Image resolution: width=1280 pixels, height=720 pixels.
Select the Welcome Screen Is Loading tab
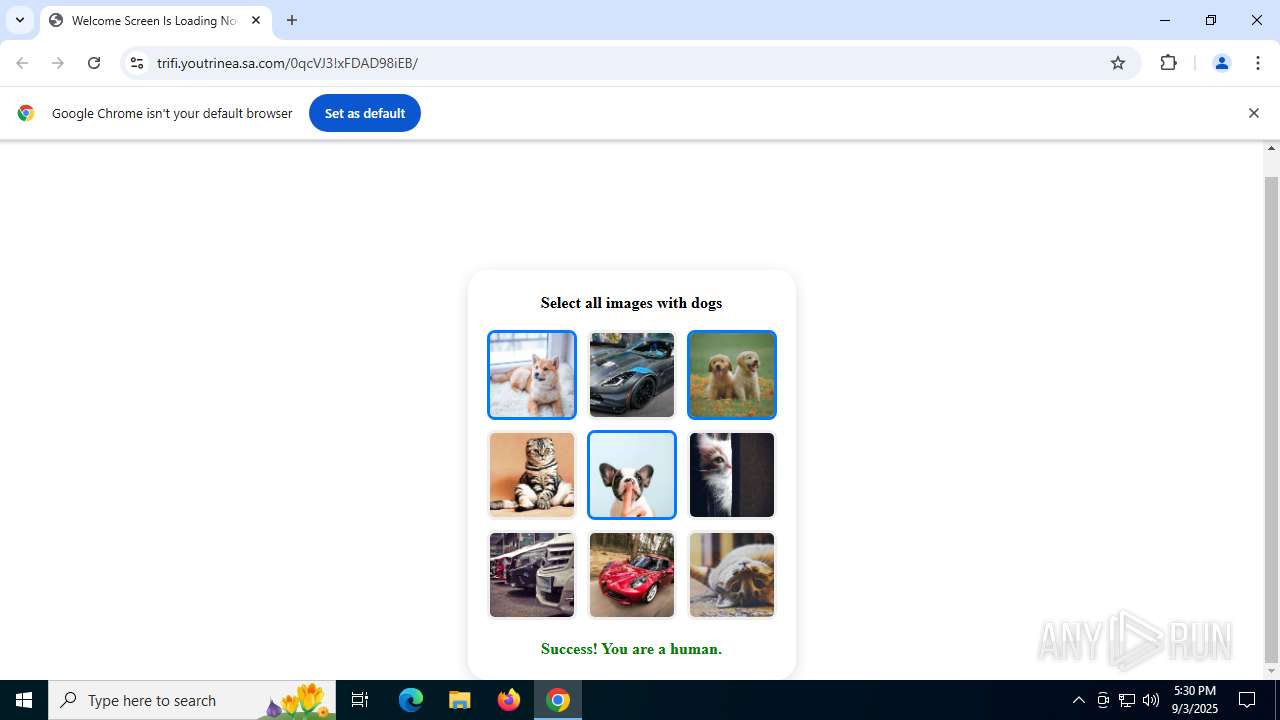[155, 20]
